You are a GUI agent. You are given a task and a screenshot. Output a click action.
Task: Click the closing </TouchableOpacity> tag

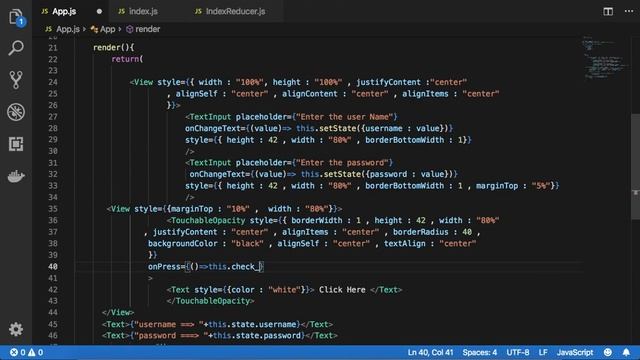211,301
